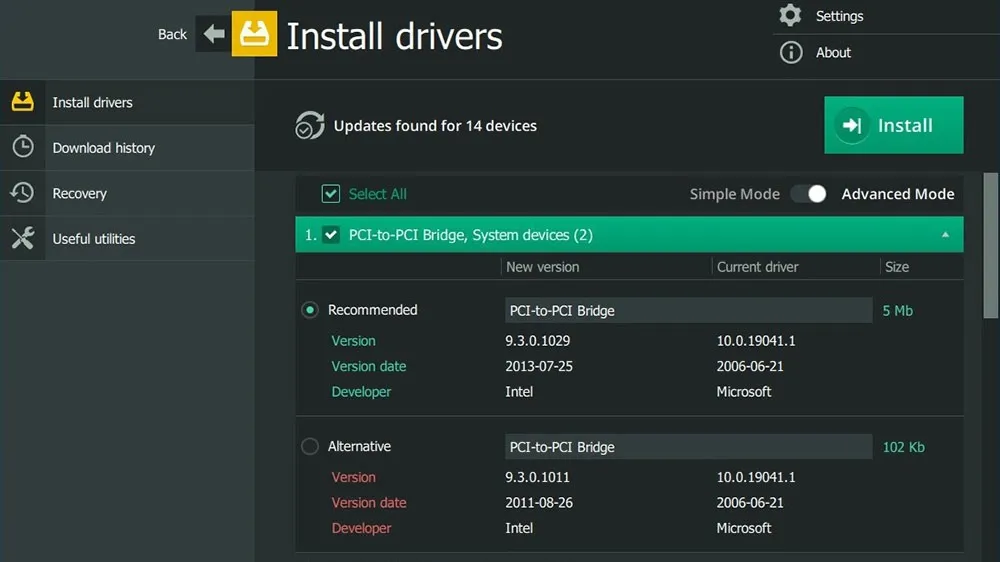1000x562 pixels.
Task: Click the Alternative PCI-to-PCI Bridge name field
Action: pos(689,447)
